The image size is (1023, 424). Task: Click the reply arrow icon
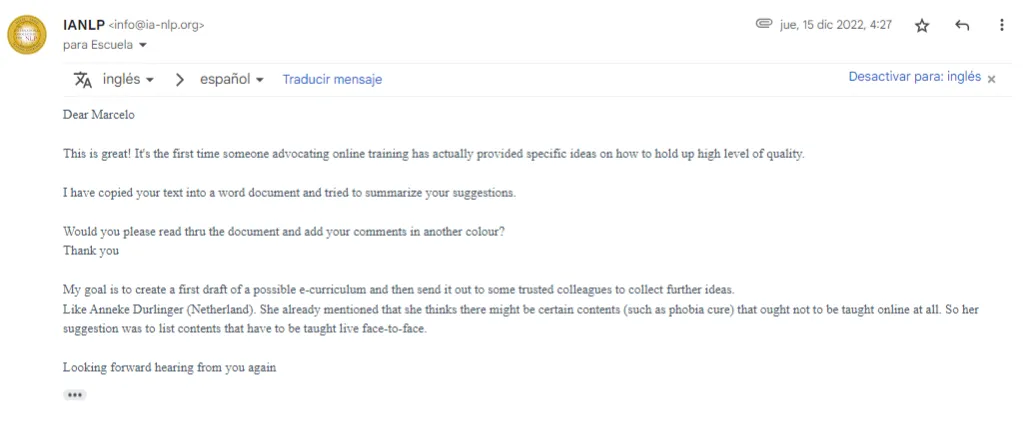[962, 26]
